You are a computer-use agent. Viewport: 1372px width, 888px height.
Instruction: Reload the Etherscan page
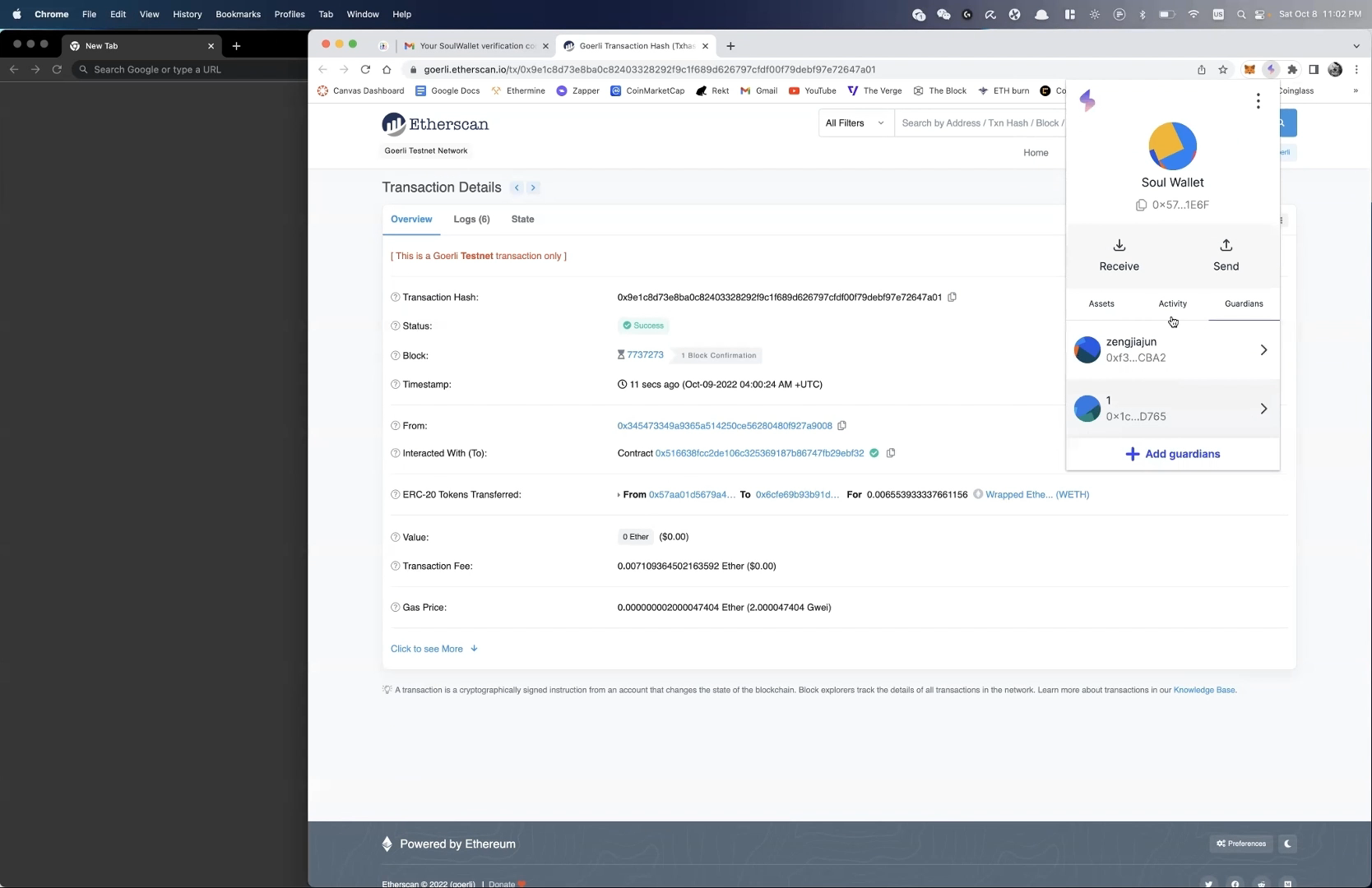click(x=365, y=69)
